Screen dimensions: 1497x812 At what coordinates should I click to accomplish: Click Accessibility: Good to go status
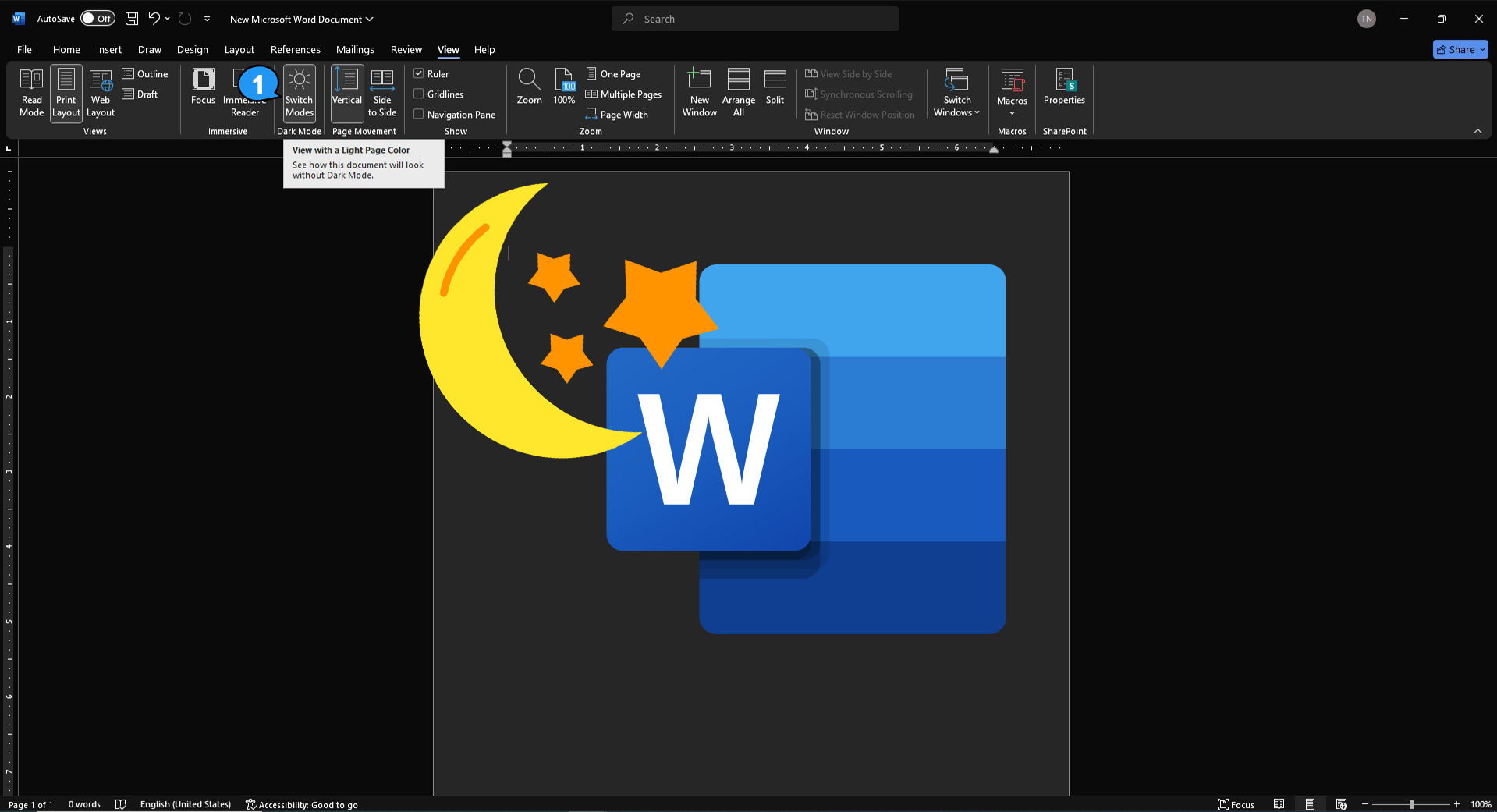pyautogui.click(x=302, y=804)
